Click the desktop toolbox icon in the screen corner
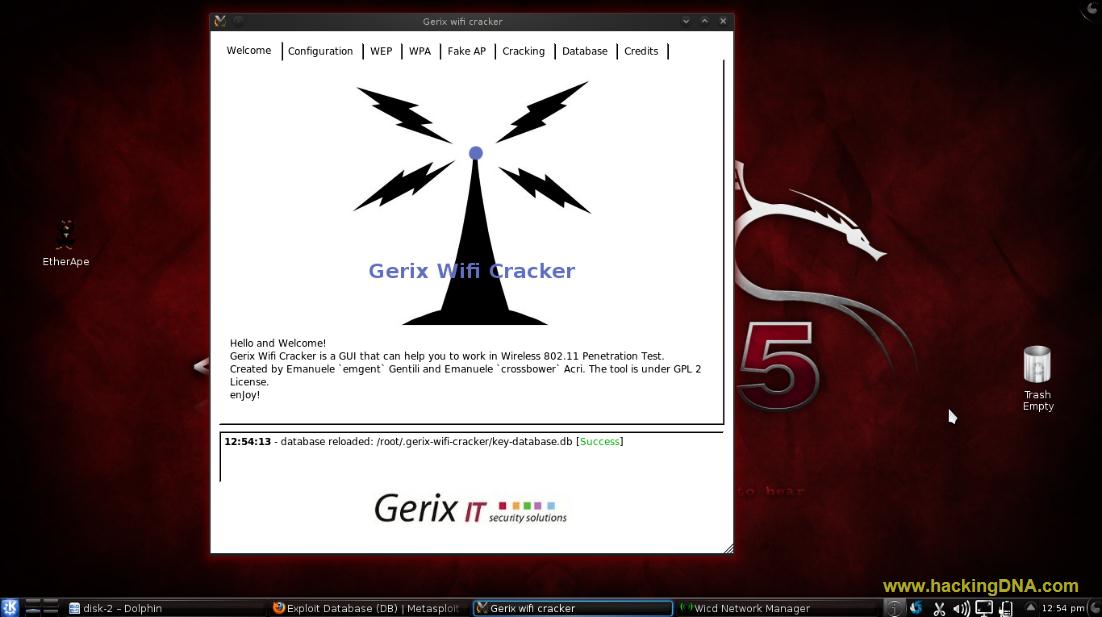Image resolution: width=1102 pixels, height=617 pixels. (1092, 9)
